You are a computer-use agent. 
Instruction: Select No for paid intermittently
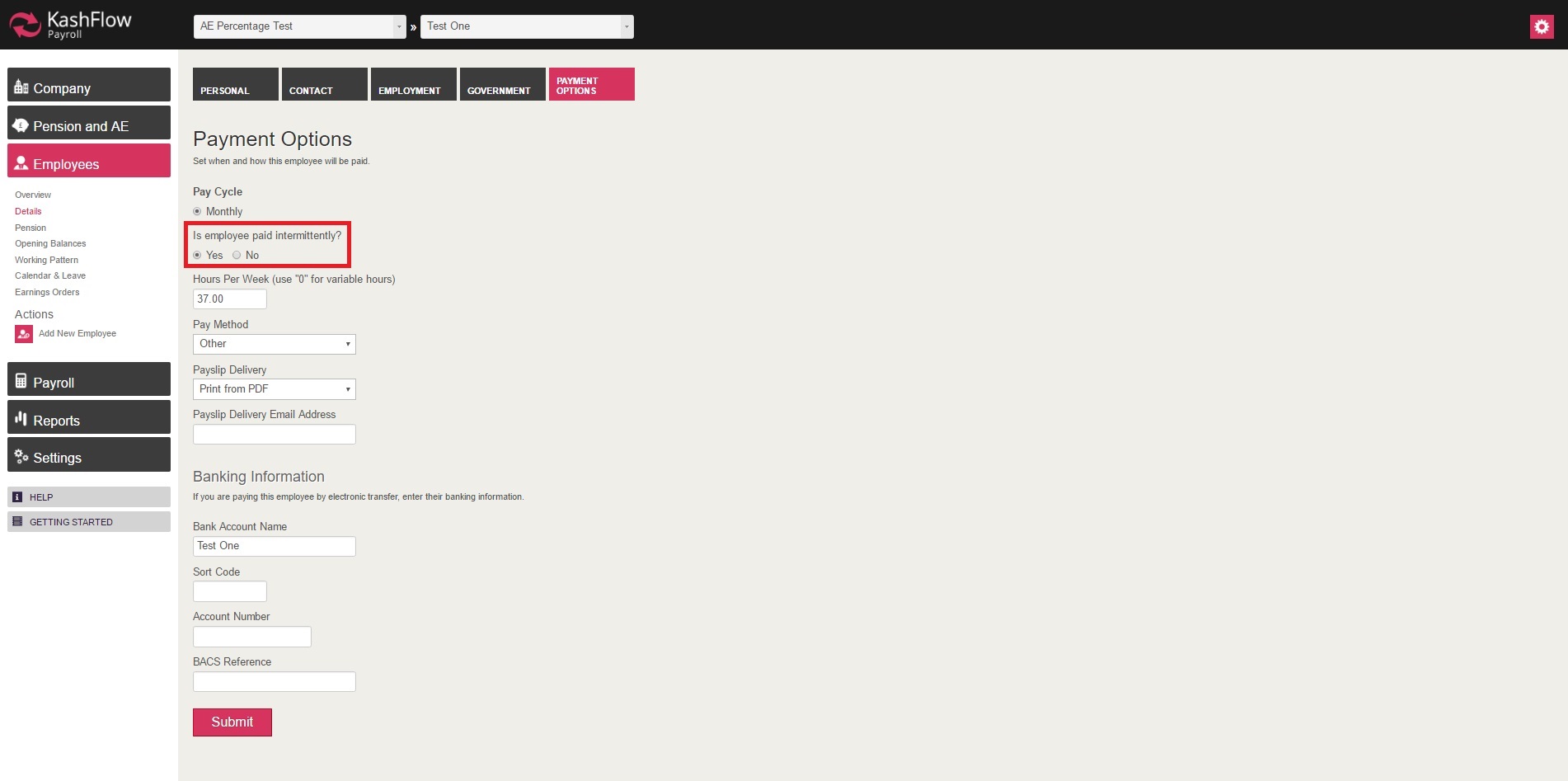point(237,256)
